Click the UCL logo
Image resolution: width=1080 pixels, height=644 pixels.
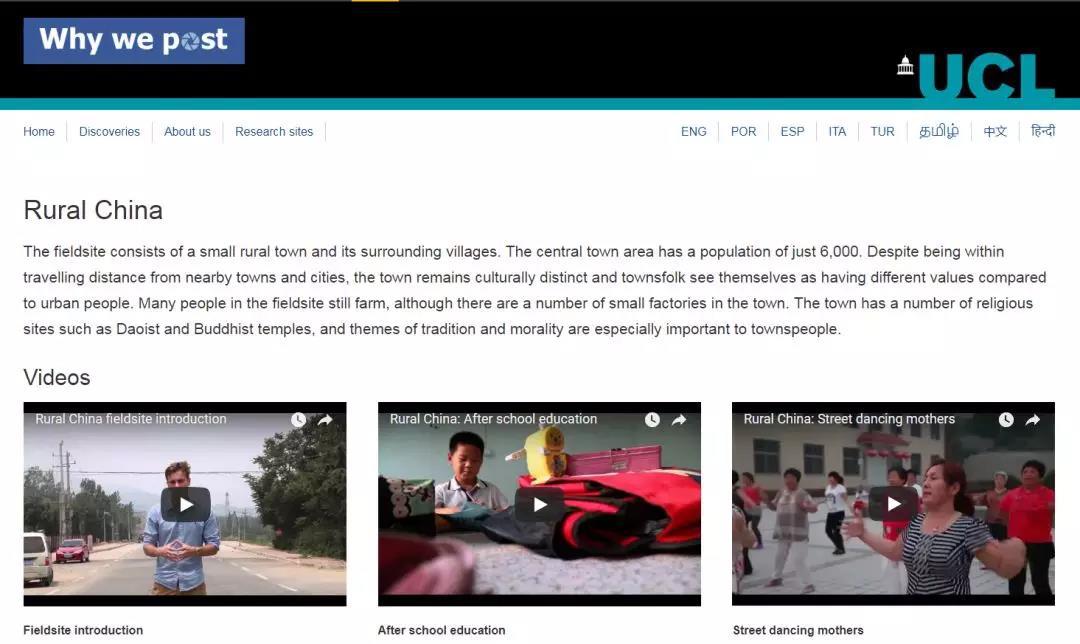coord(976,77)
